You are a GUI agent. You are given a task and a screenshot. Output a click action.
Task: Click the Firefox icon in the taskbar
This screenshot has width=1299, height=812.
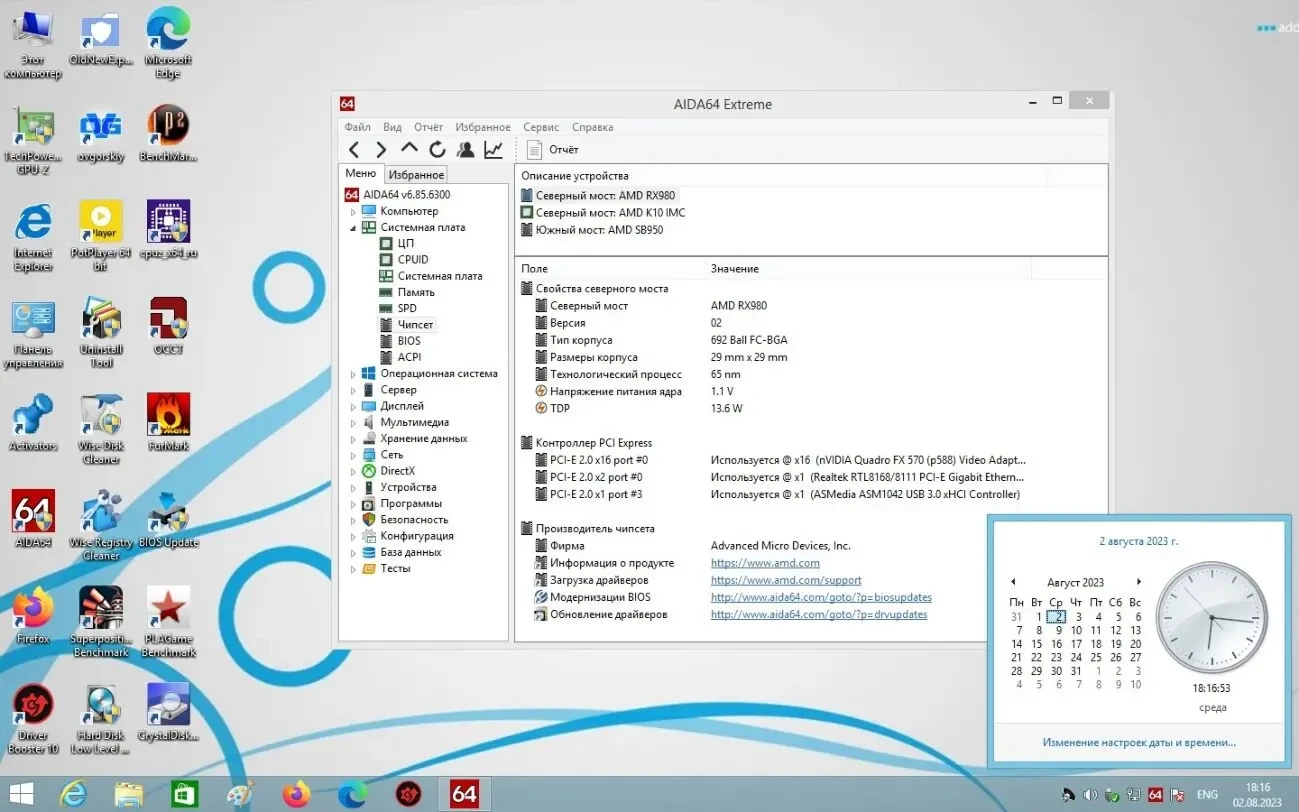296,794
